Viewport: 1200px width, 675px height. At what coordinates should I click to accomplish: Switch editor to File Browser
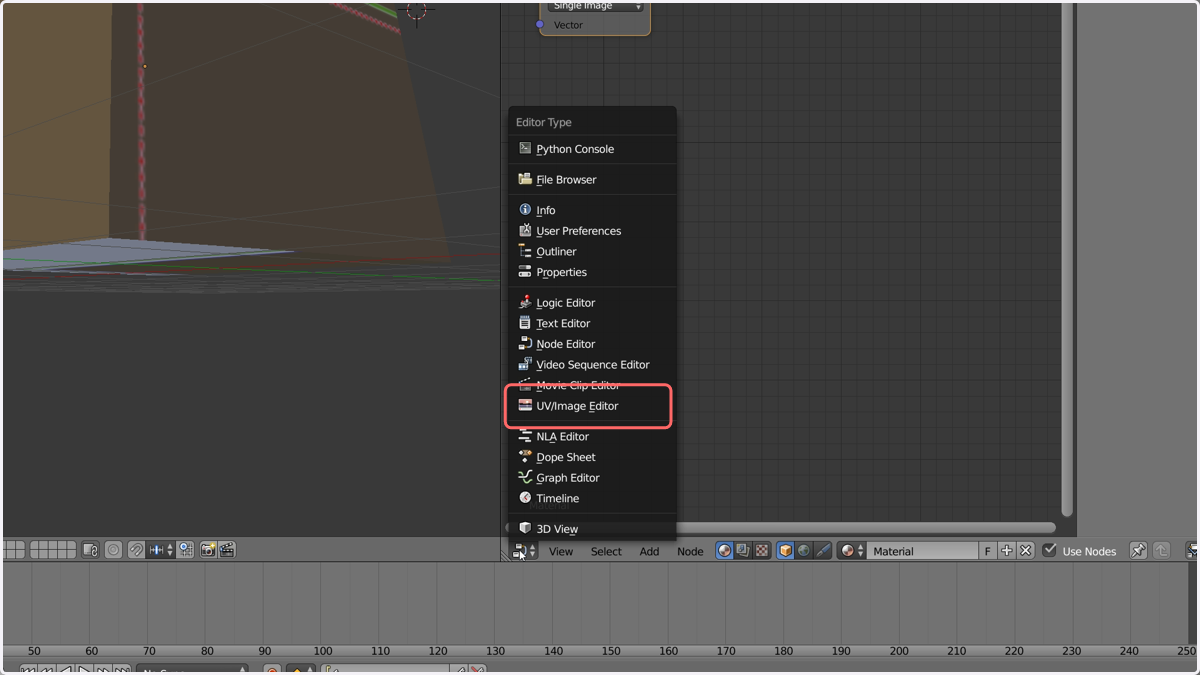[x=592, y=180]
